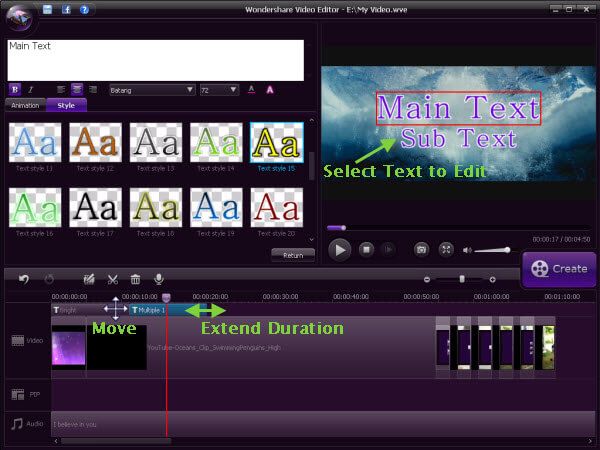The width and height of the screenshot is (600, 450).
Task: Select Main Text in the preview
Action: pyautogui.click(x=458, y=108)
